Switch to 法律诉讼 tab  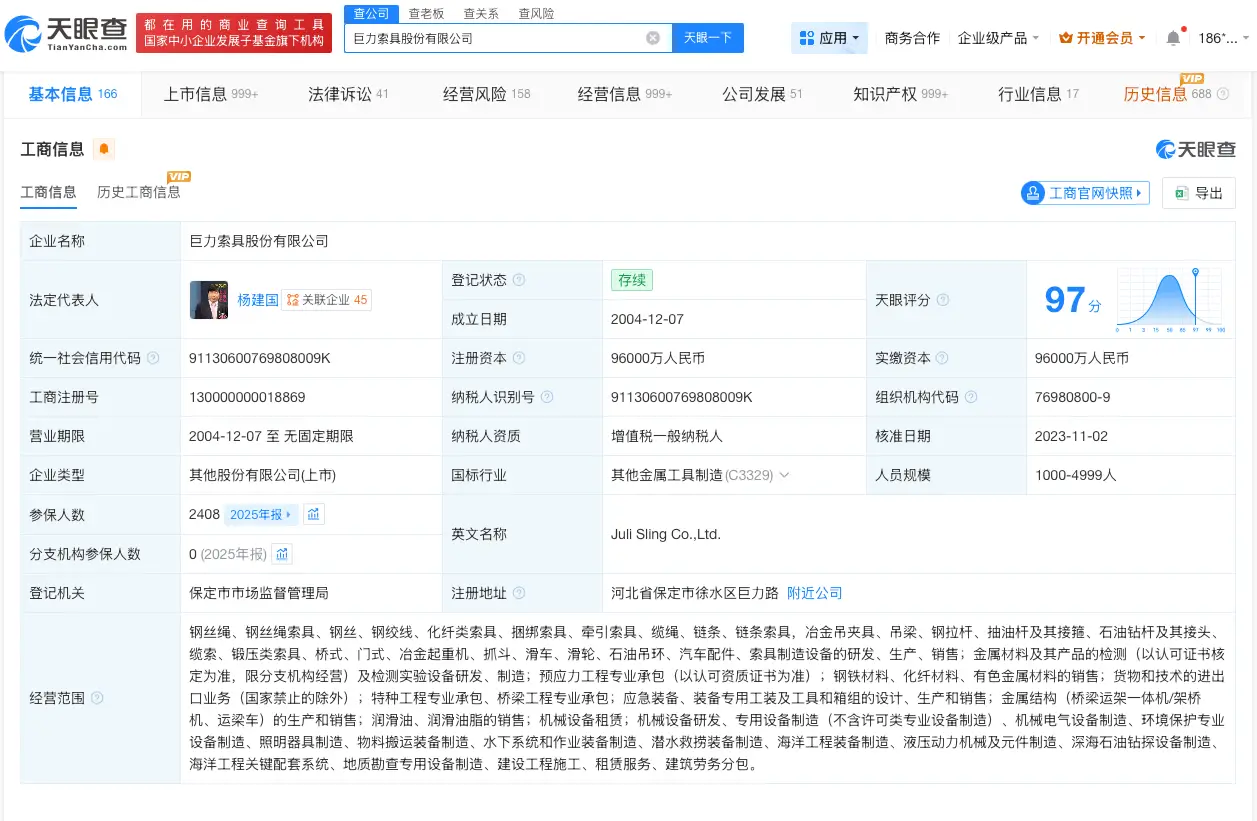348,94
